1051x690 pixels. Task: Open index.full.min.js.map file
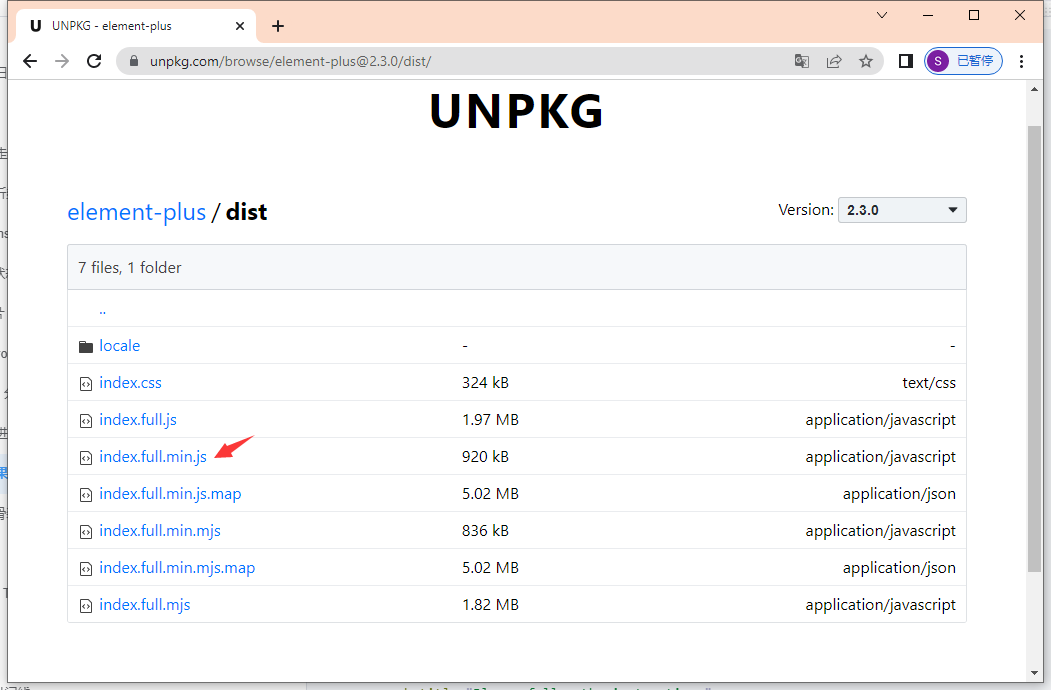170,494
